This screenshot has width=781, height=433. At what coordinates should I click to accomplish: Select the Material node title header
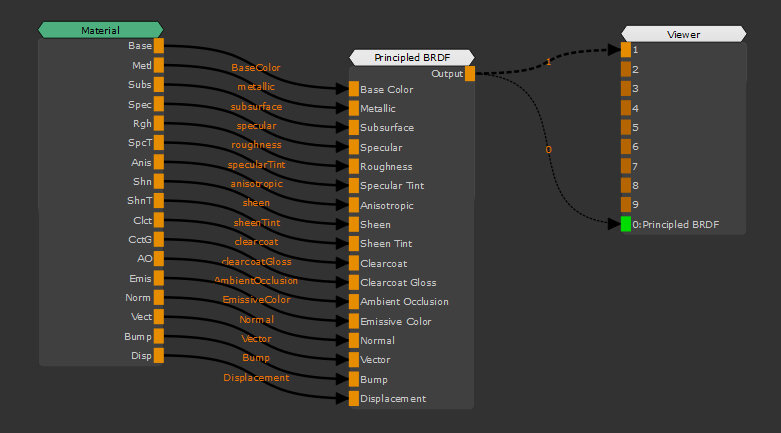[100, 30]
